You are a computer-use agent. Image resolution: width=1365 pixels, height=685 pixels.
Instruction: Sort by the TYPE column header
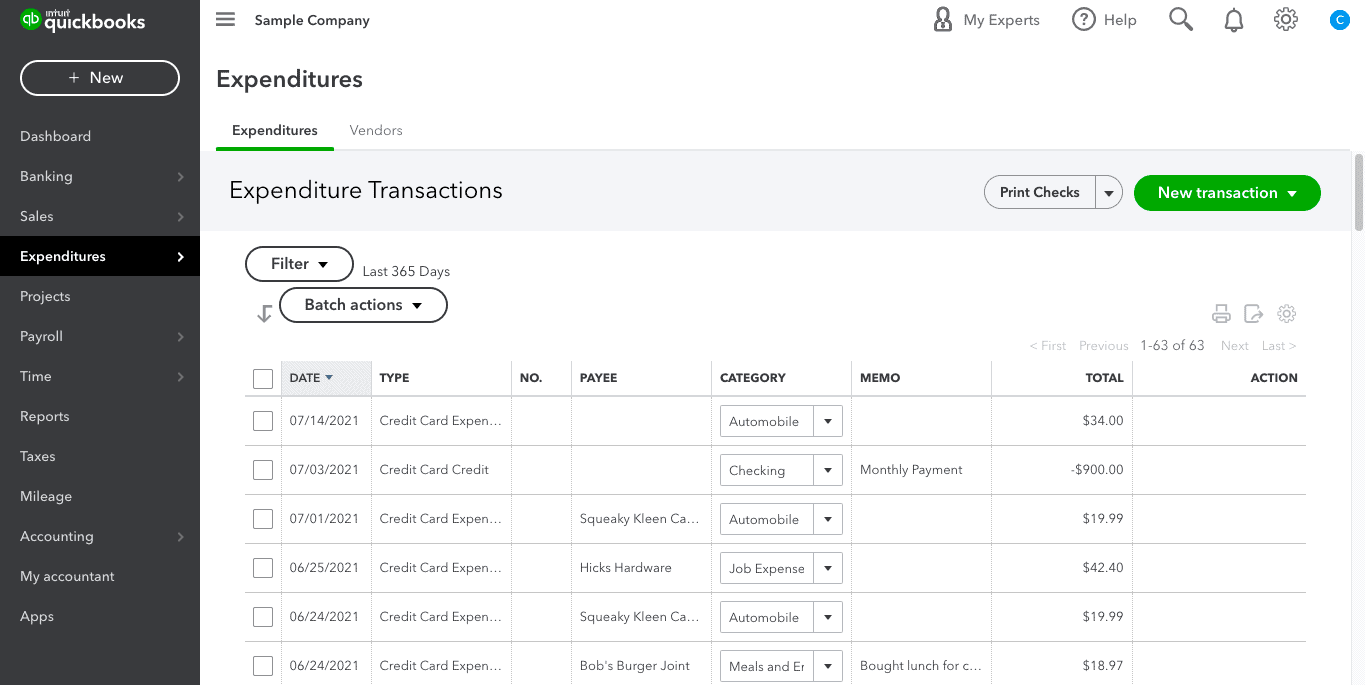pyautogui.click(x=394, y=378)
